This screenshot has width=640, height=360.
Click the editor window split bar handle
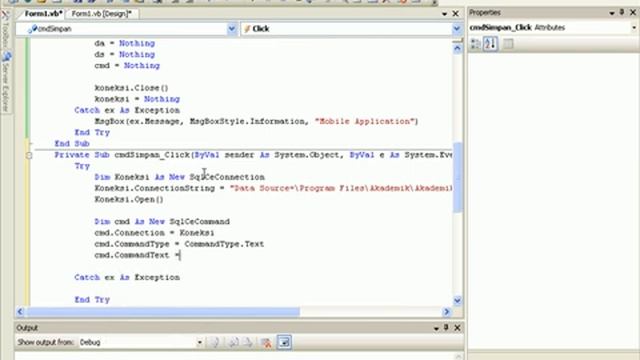457,40
